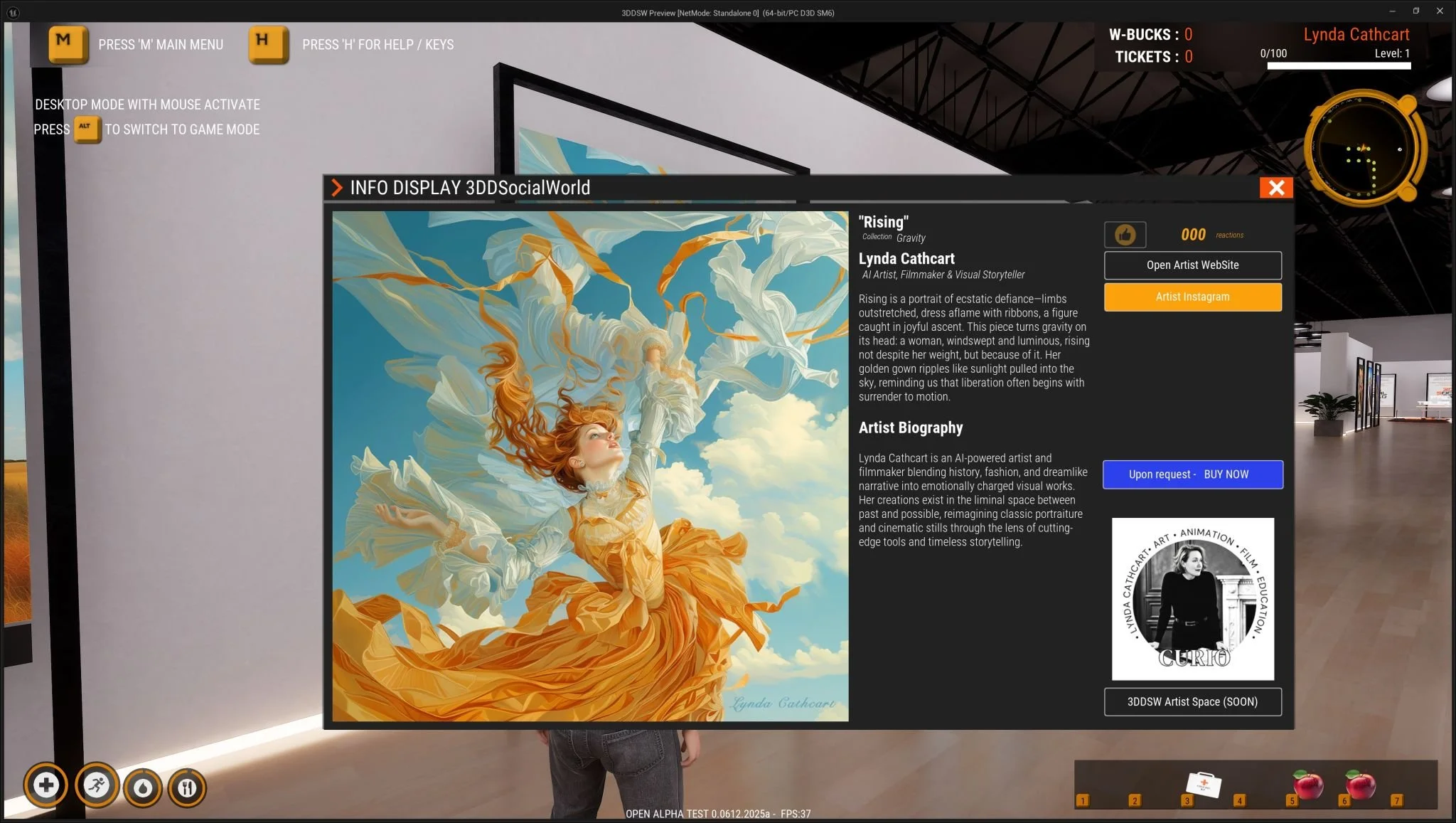Click the fork and knife hunger icon

(187, 788)
